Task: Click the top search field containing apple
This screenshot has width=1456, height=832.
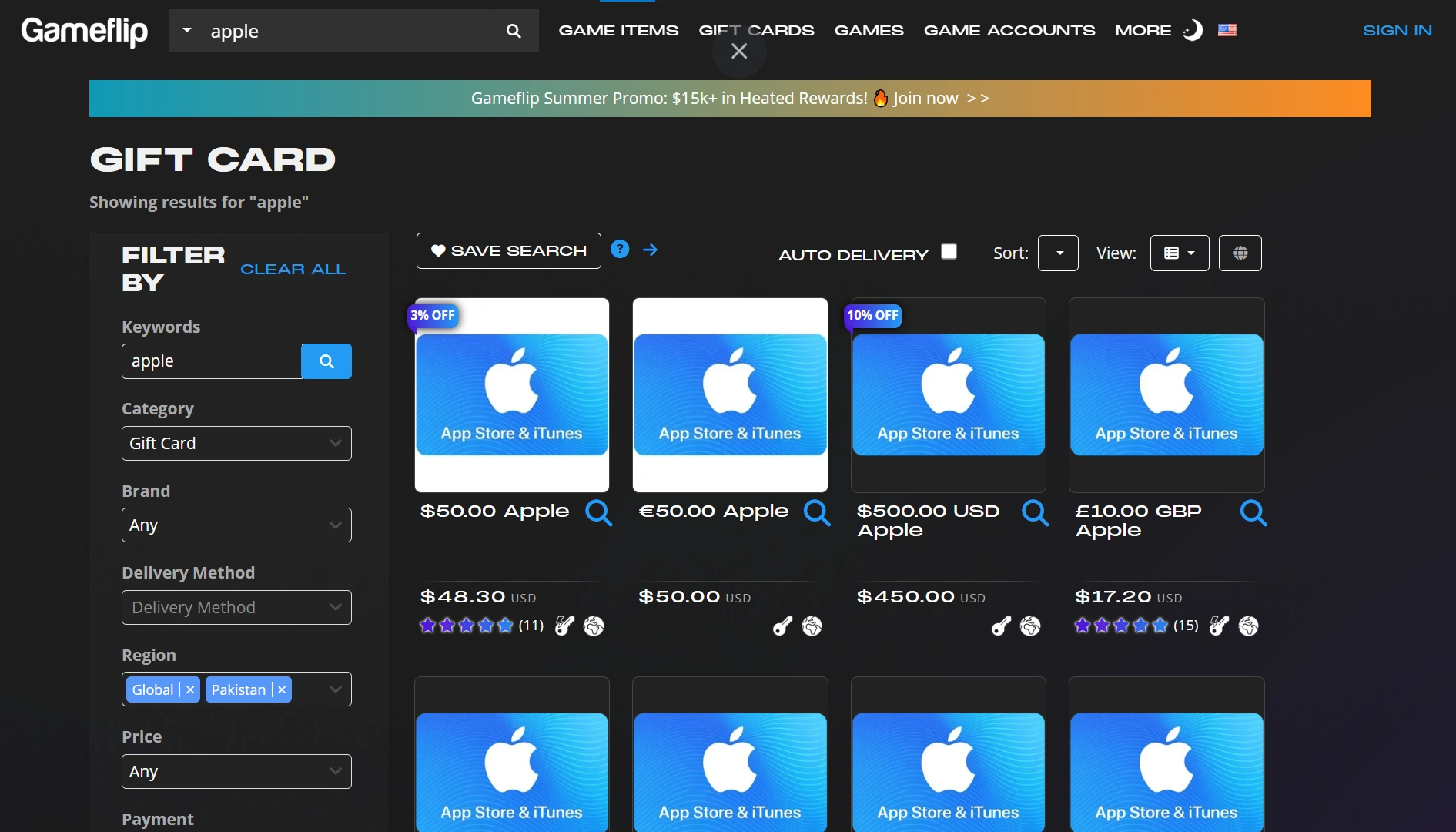Action: click(x=350, y=31)
